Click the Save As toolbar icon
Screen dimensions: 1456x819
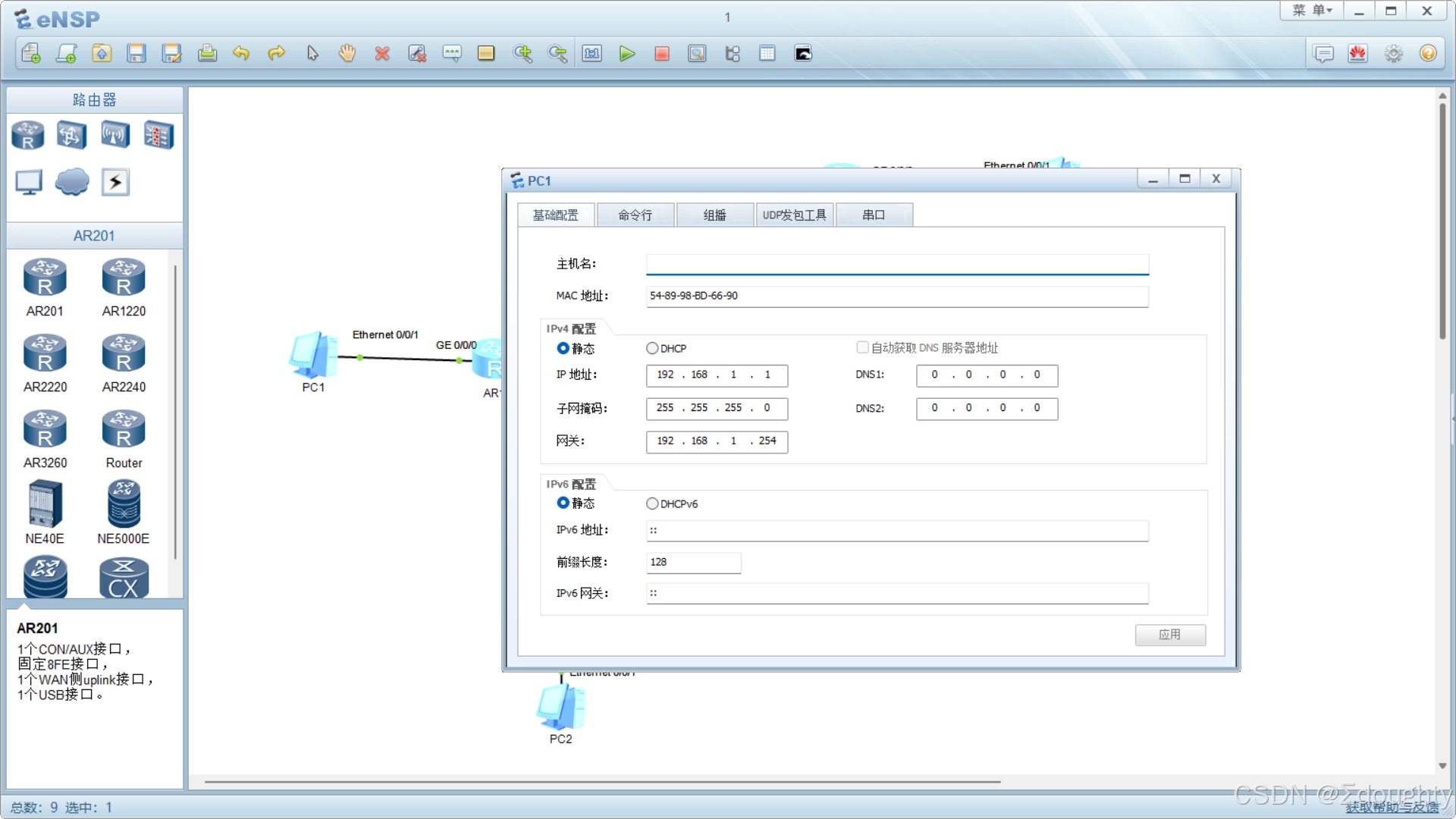(172, 53)
